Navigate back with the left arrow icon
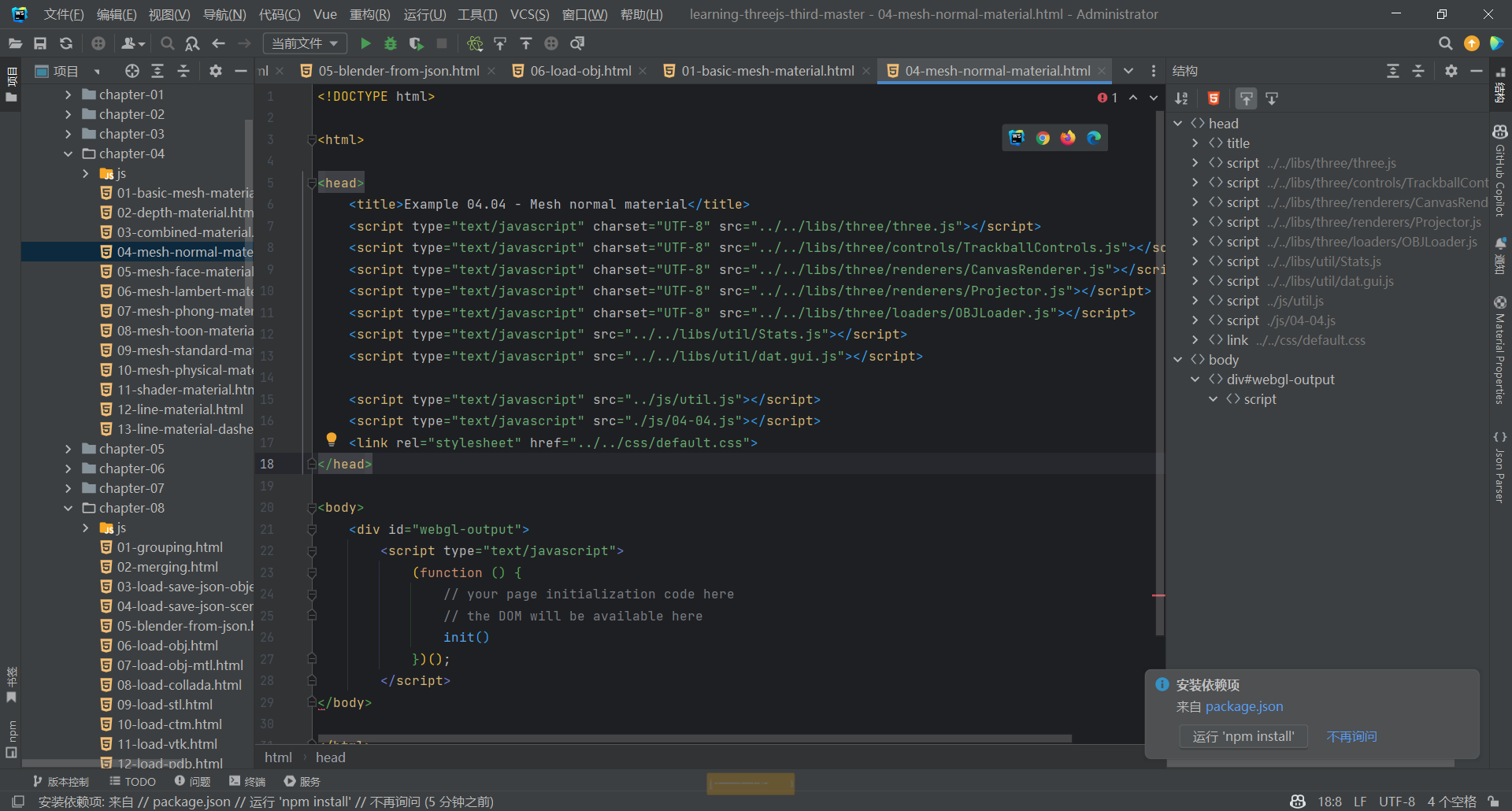Screen dimensions: 1512x811 [x=218, y=43]
